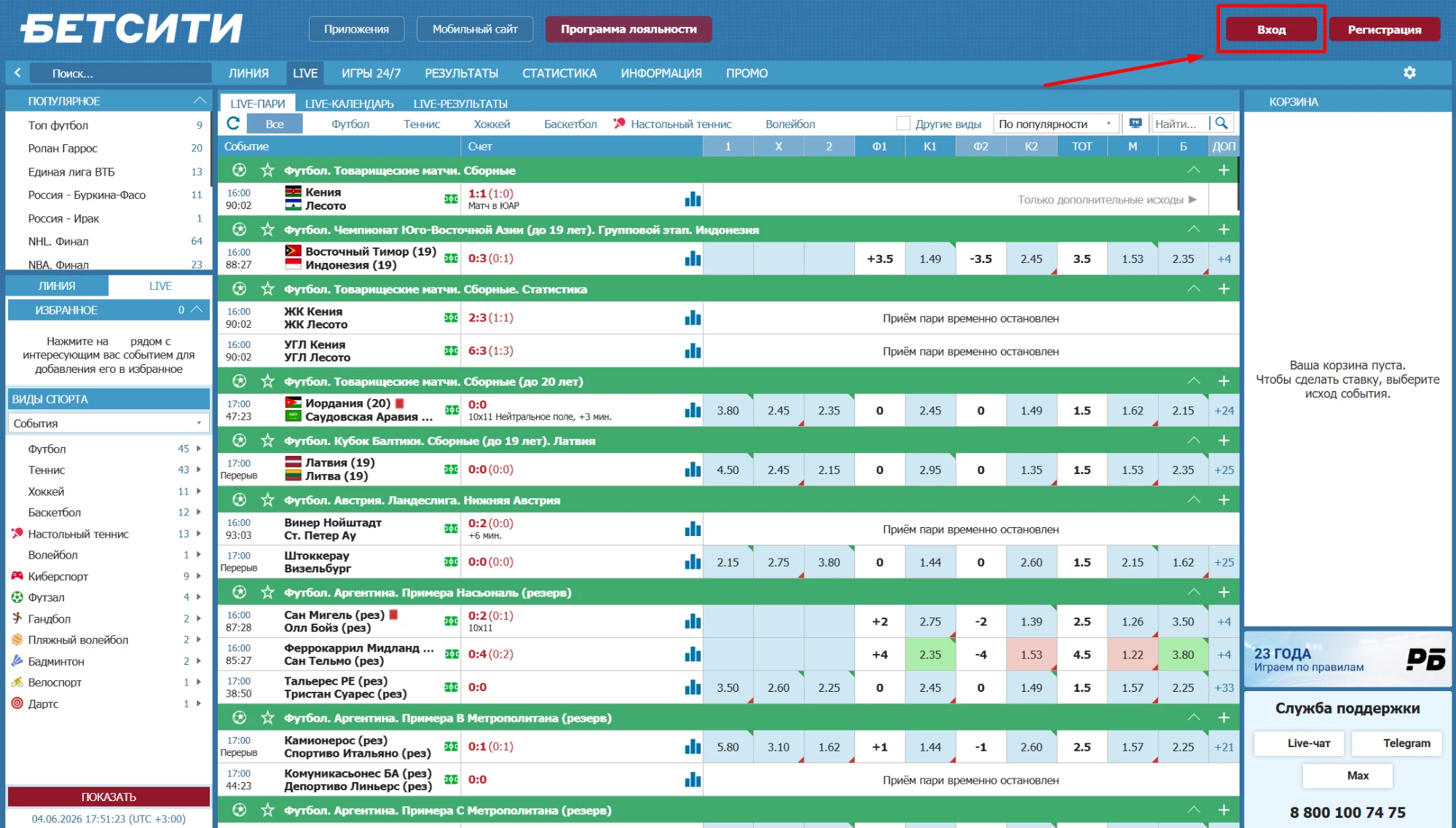Collapse the Сборные. Статистика league section

click(1194, 289)
